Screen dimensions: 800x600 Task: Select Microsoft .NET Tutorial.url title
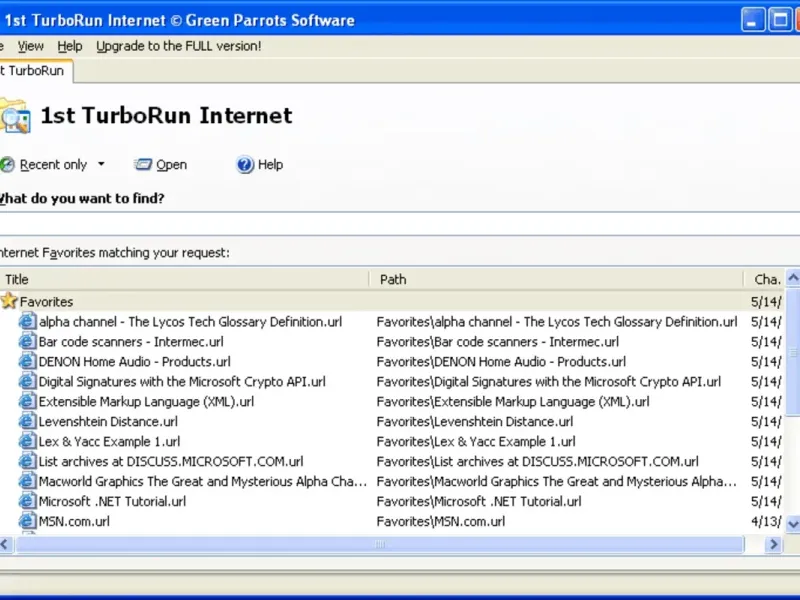click(x=112, y=501)
